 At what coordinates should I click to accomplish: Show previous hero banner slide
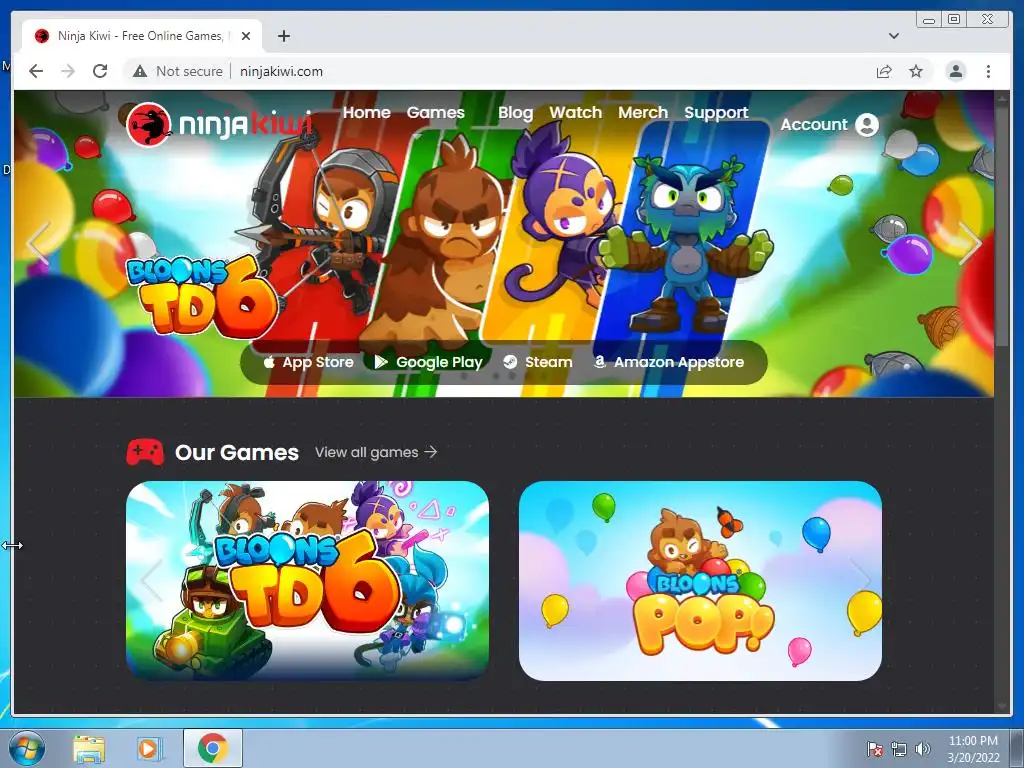click(x=37, y=243)
